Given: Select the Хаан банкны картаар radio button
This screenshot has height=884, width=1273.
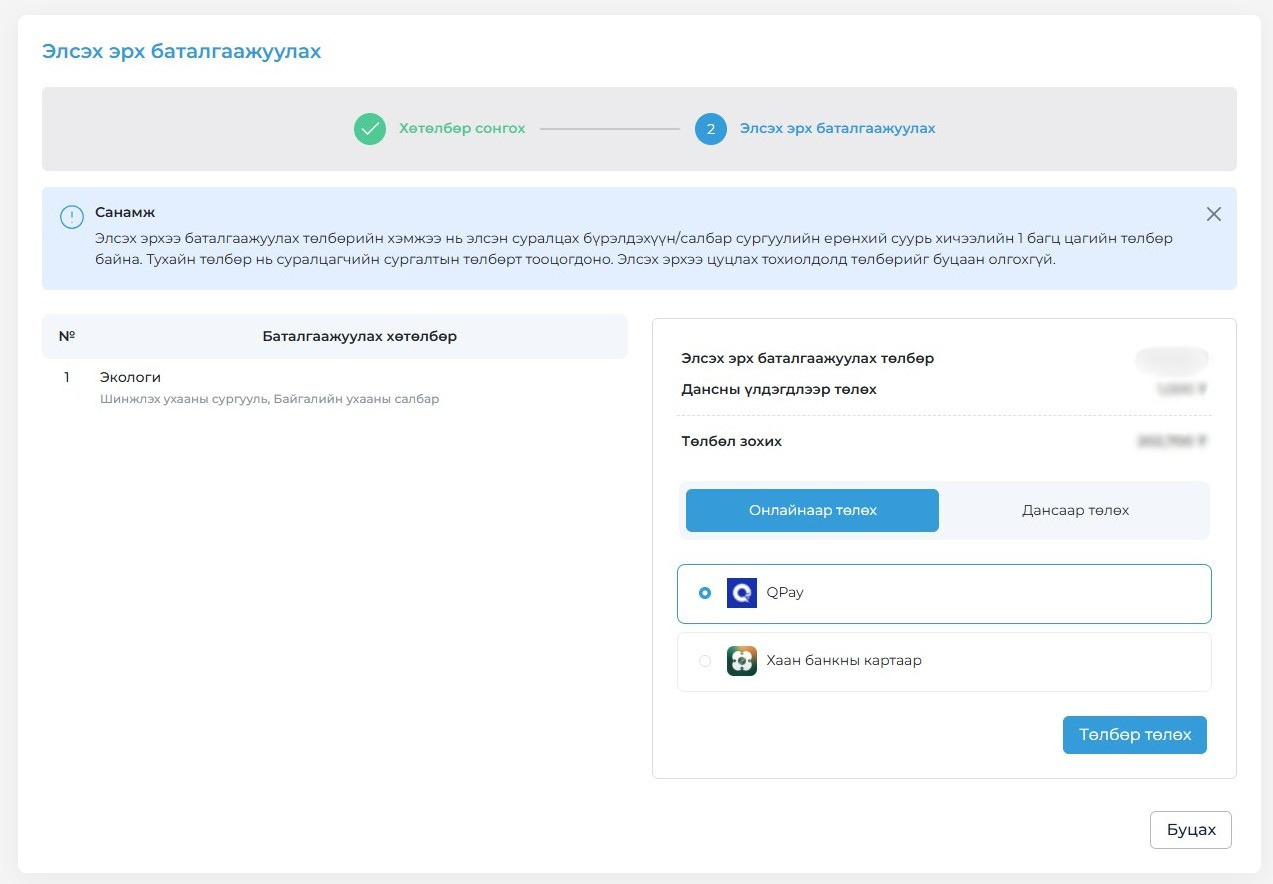Looking at the screenshot, I should coord(705,661).
